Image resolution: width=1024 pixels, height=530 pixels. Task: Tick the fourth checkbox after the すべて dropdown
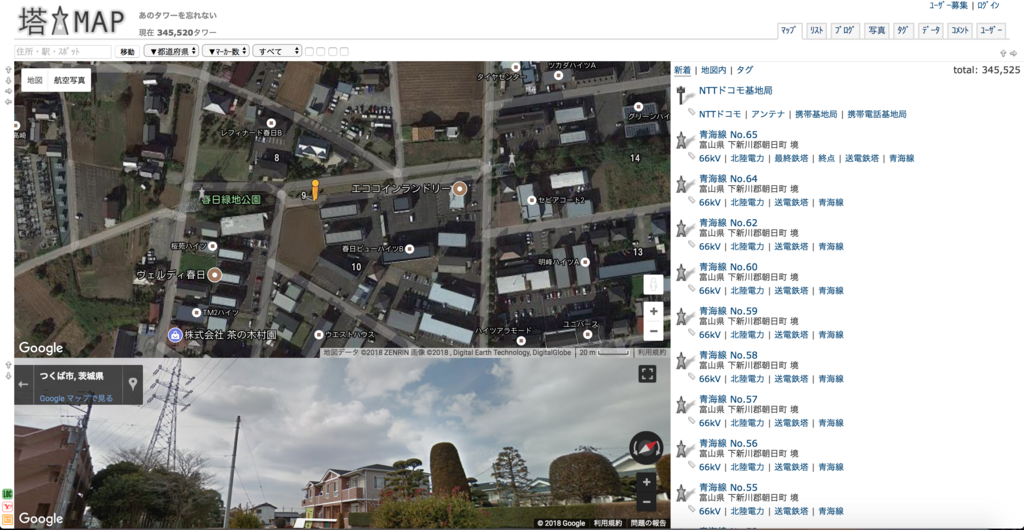coord(344,52)
